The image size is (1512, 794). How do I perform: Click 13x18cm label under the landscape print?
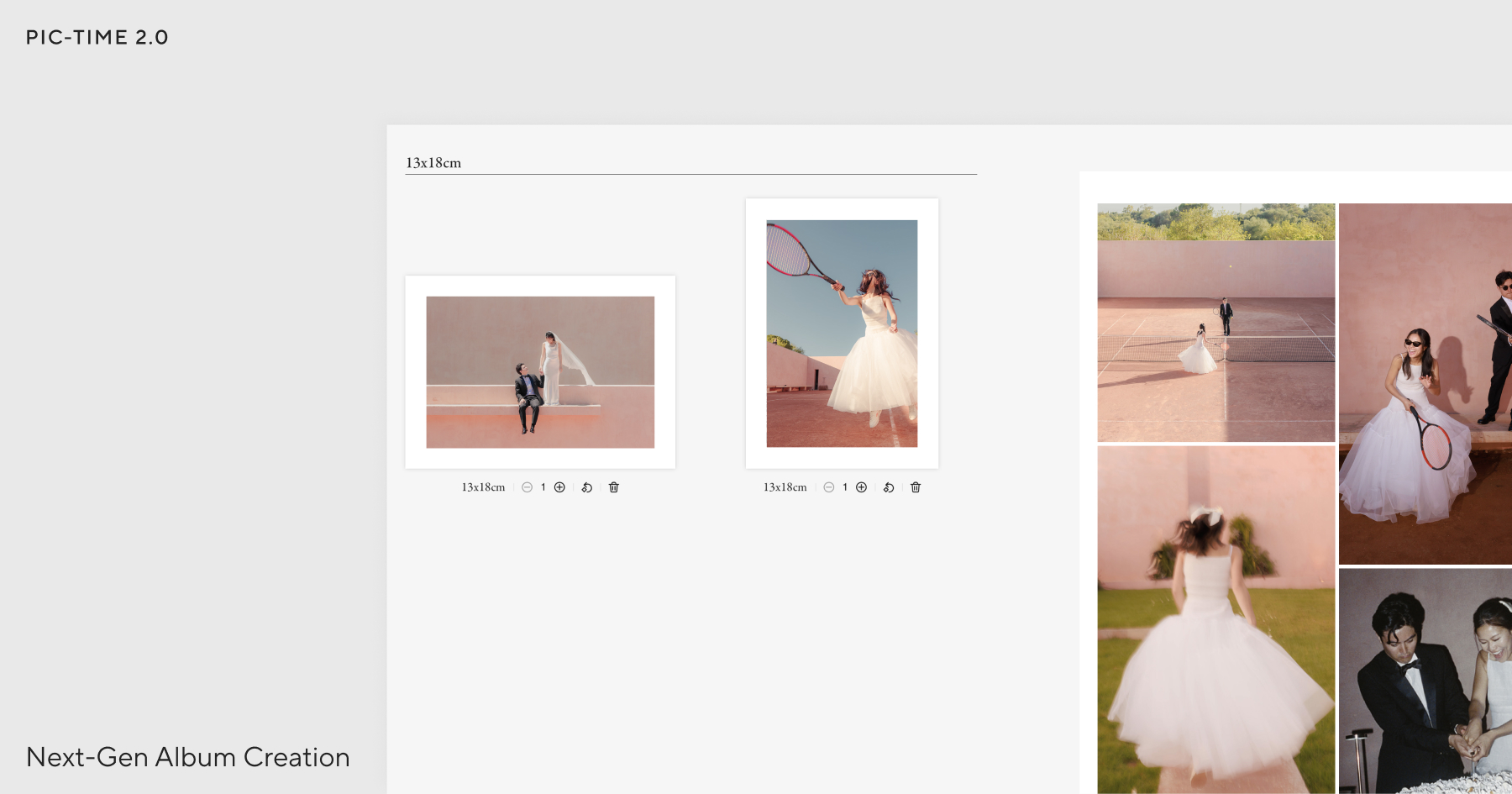(483, 487)
